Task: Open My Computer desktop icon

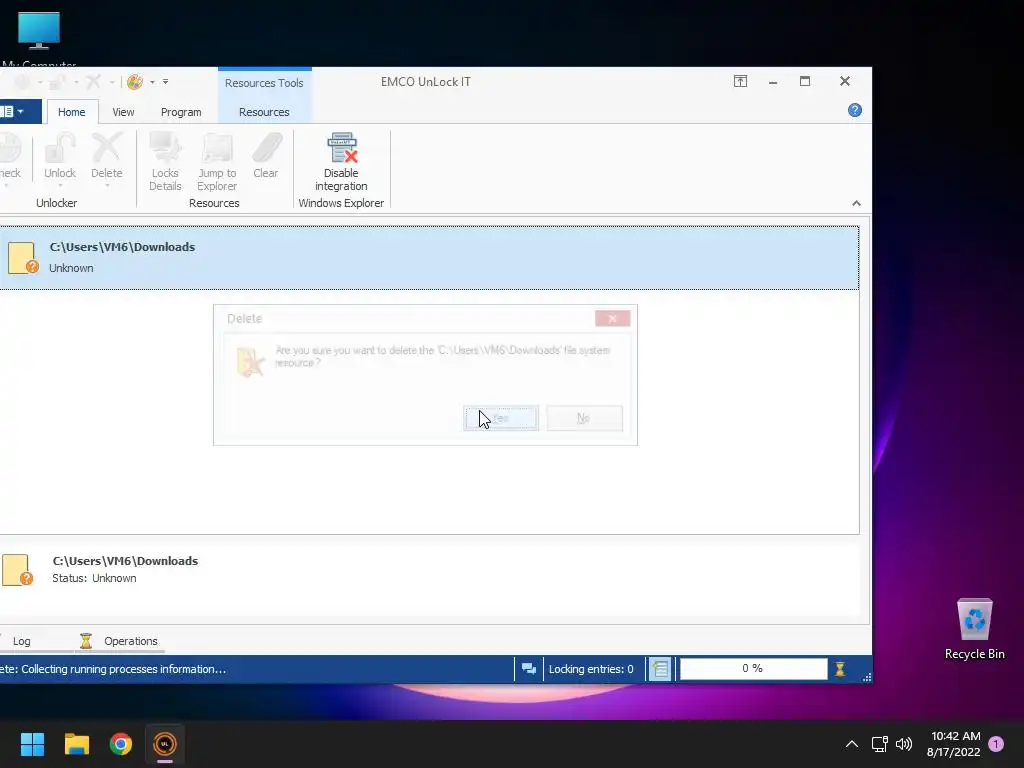Action: coord(39,39)
